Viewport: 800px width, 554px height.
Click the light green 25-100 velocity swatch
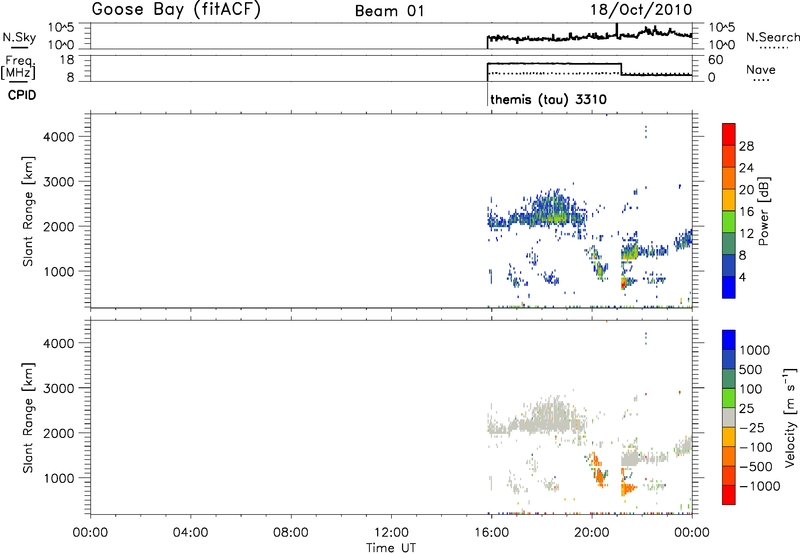729,398
